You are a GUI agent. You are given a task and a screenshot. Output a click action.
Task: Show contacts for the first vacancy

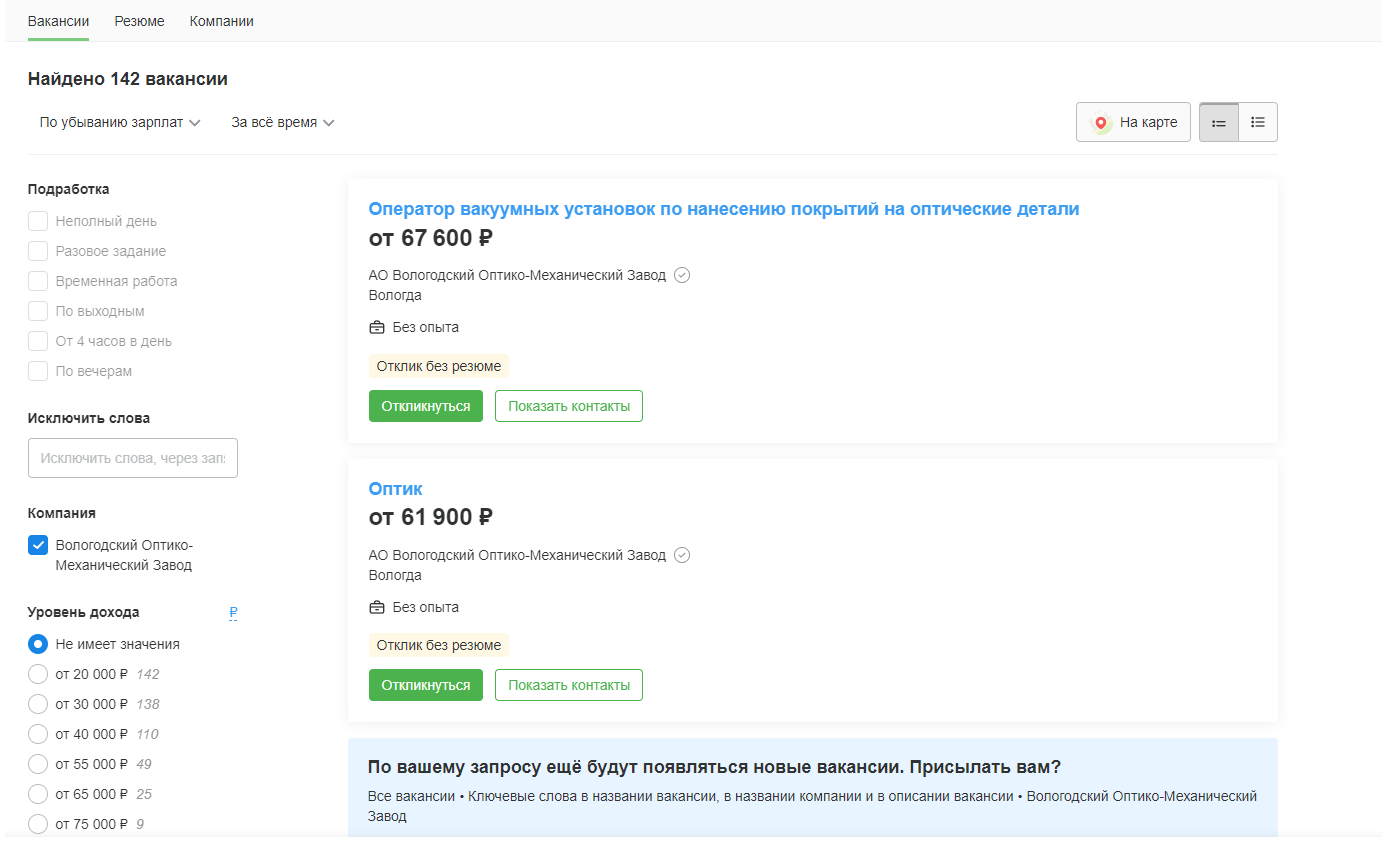(569, 406)
